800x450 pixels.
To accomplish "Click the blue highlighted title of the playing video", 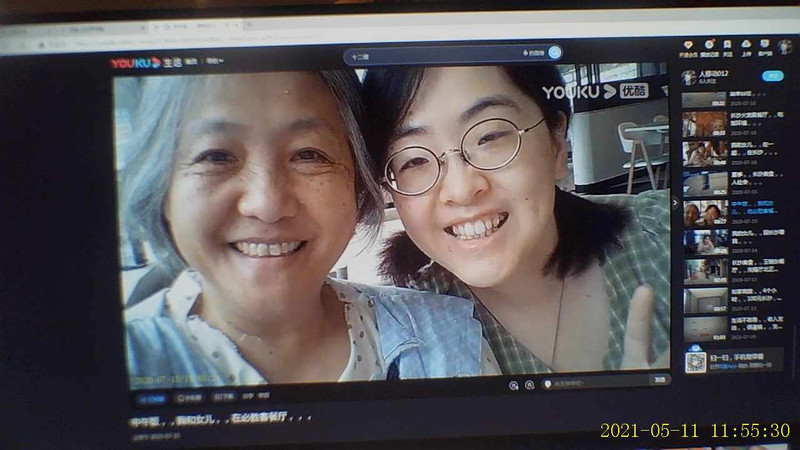I will coord(754,207).
